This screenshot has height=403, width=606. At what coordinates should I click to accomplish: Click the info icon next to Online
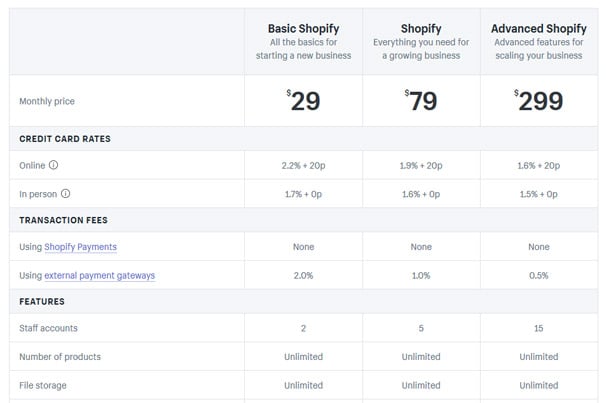pyautogui.click(x=53, y=165)
